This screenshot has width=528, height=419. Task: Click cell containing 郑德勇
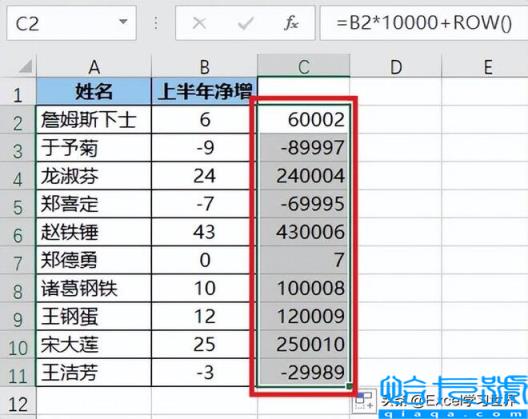pyautogui.click(x=94, y=260)
